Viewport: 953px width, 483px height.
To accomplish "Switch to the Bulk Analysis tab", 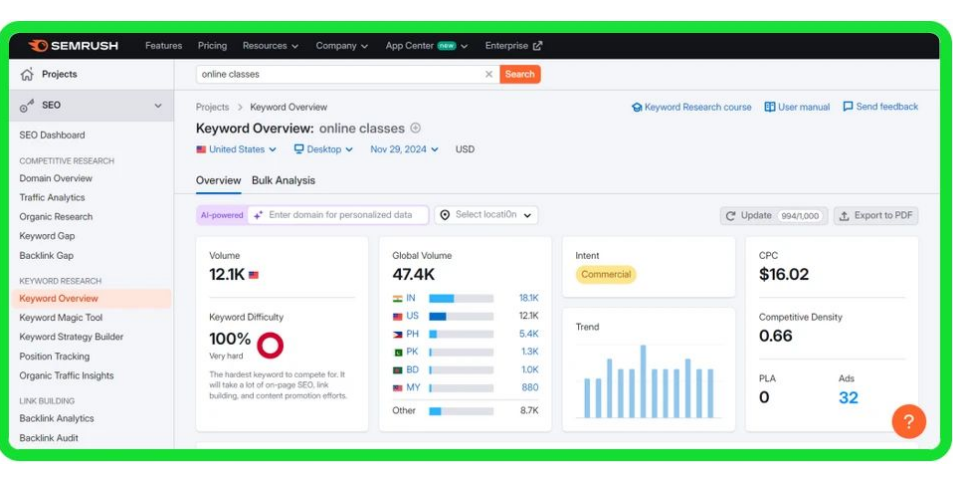I will click(x=283, y=180).
